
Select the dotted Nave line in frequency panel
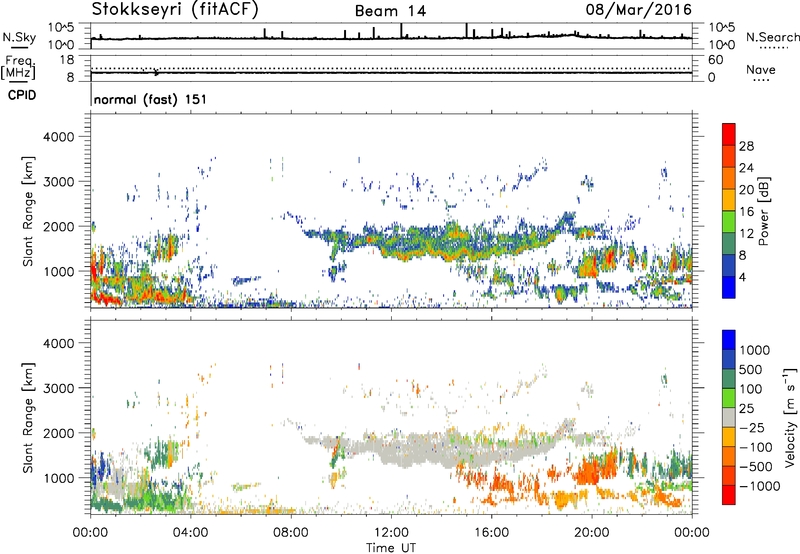point(391,68)
